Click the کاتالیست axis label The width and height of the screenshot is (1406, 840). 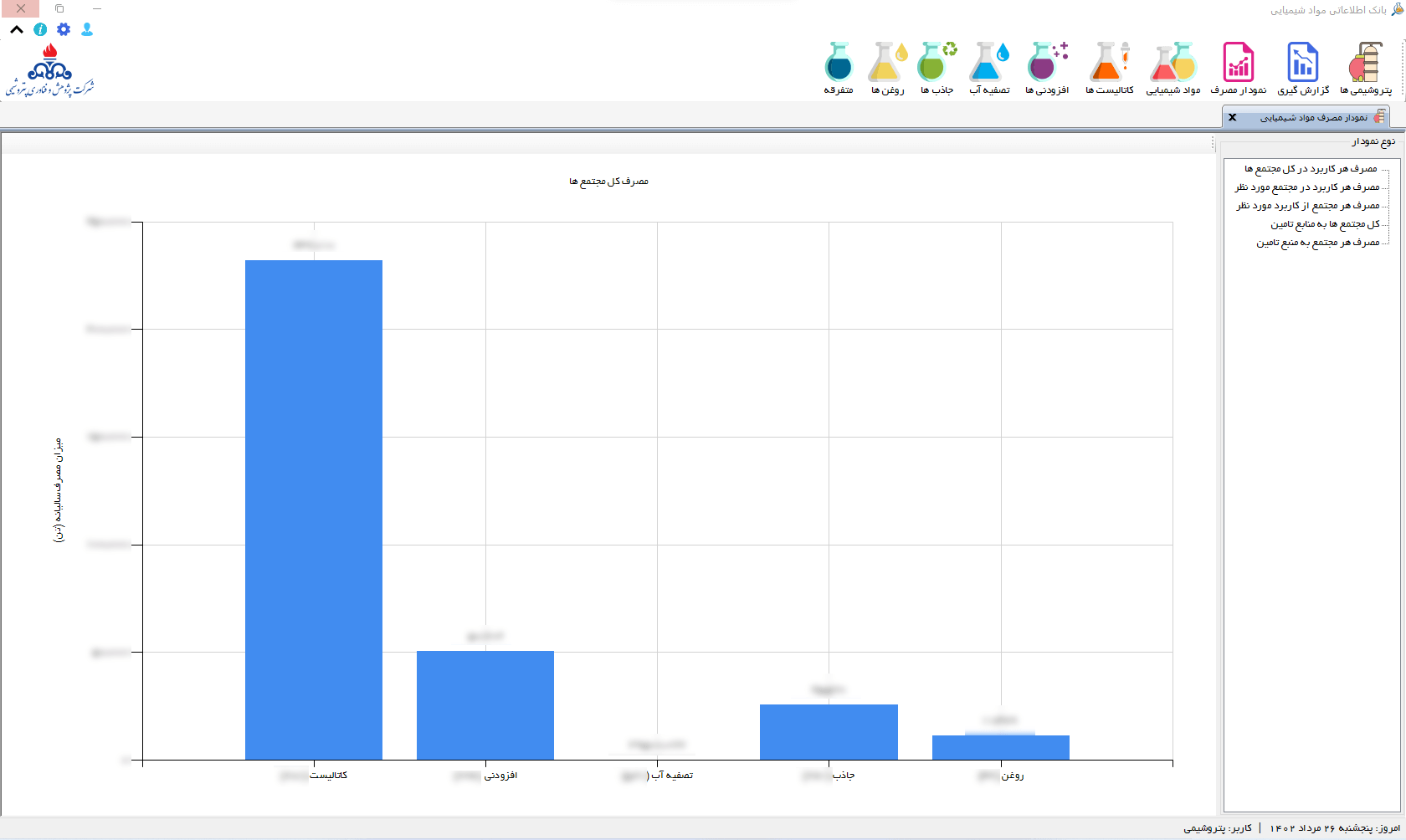coord(314,776)
